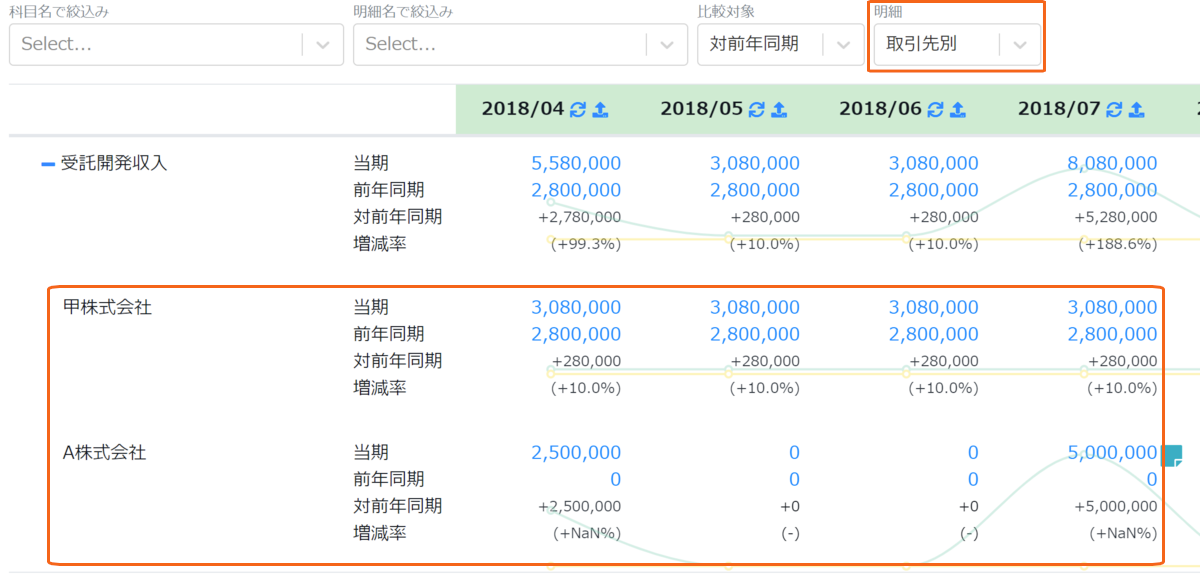The width and height of the screenshot is (1200, 579).
Task: Open the 比較対象 dropdown showing 対前年同期
Action: (780, 44)
